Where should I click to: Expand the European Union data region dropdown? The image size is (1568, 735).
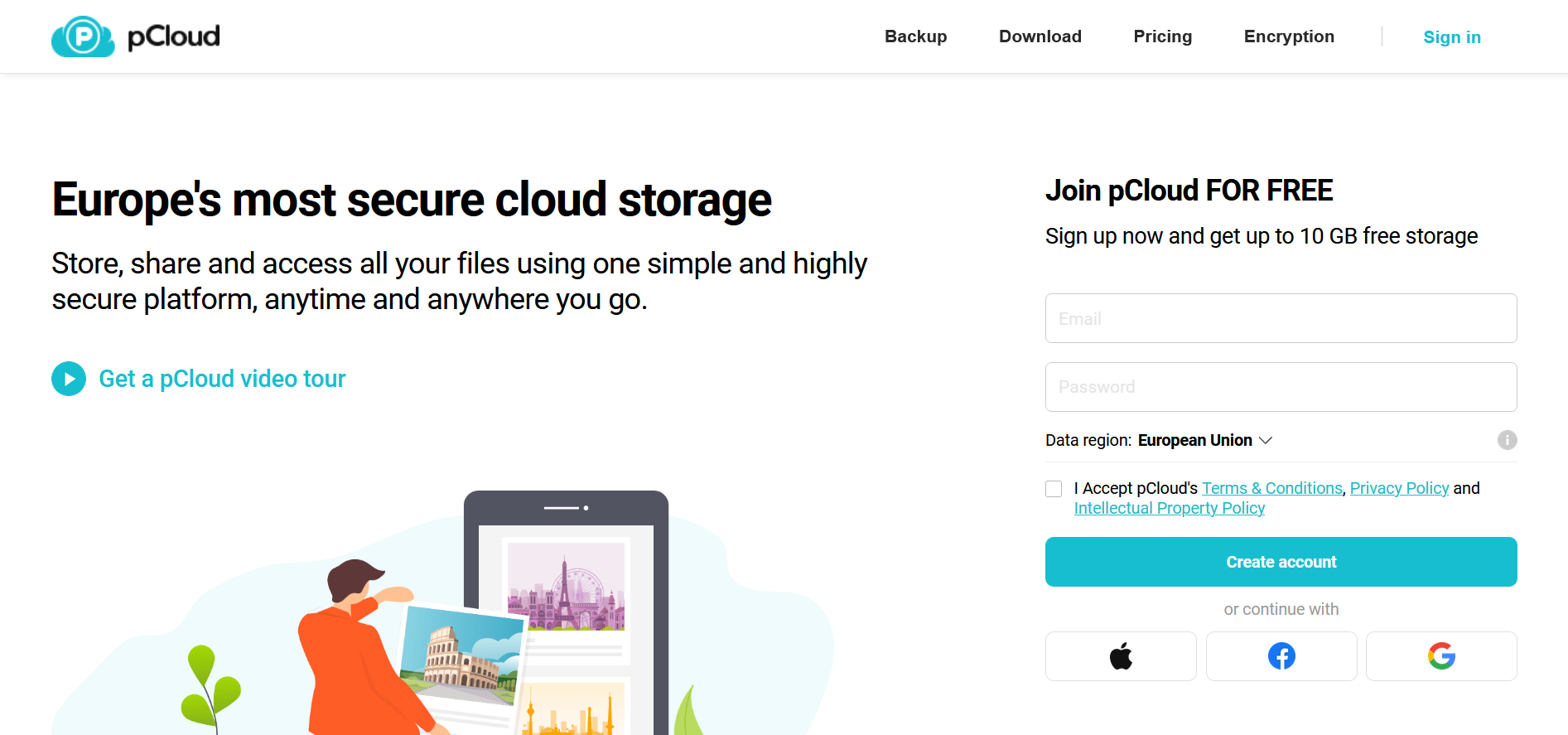[1204, 440]
